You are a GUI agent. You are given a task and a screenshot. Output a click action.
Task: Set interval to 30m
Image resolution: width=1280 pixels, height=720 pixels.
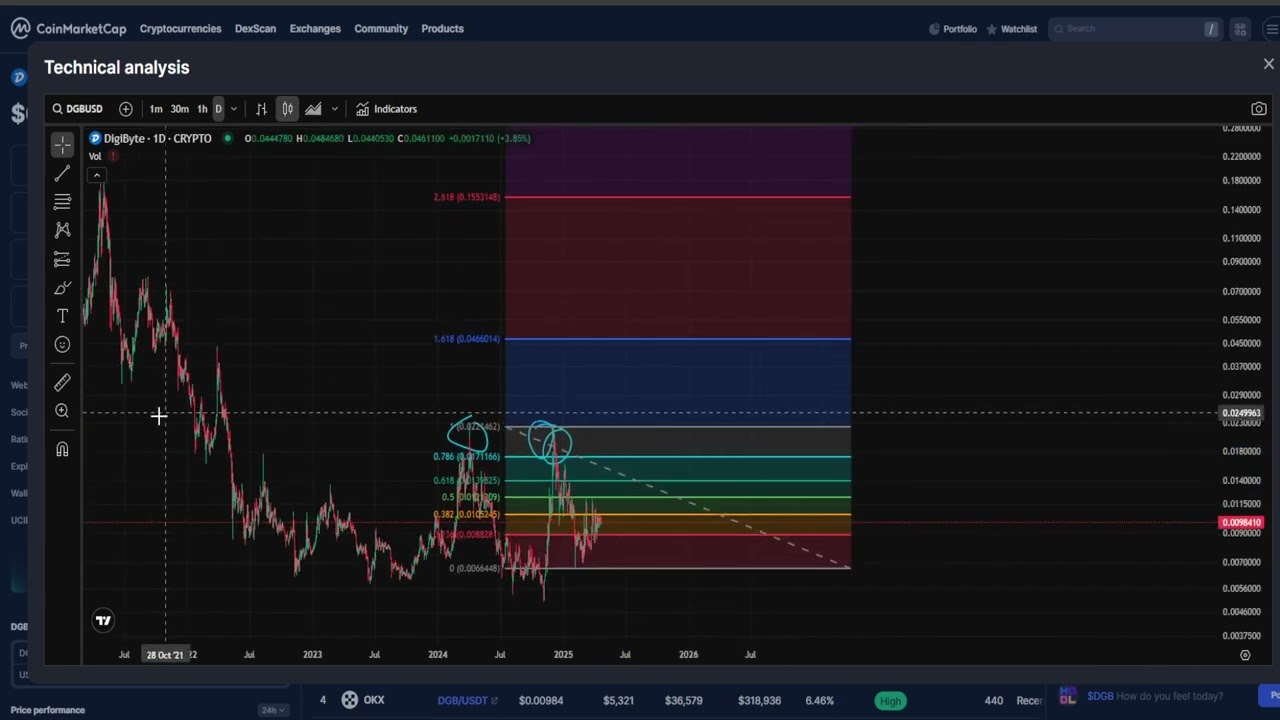coord(179,109)
